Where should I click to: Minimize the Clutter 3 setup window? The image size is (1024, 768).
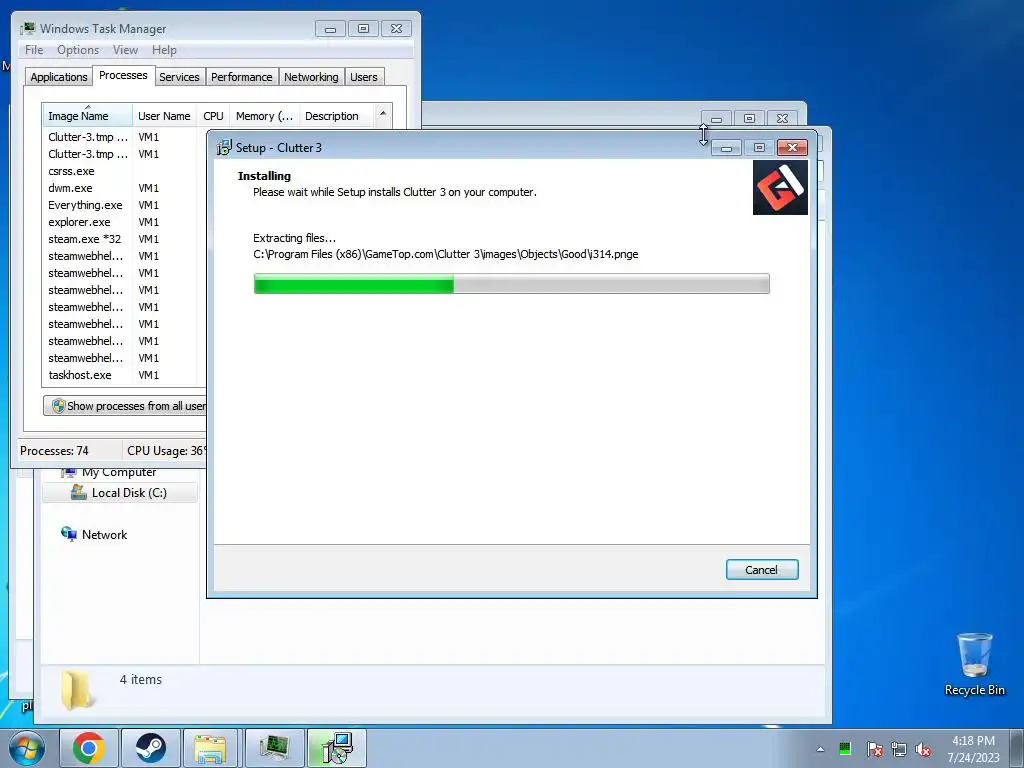pos(726,148)
